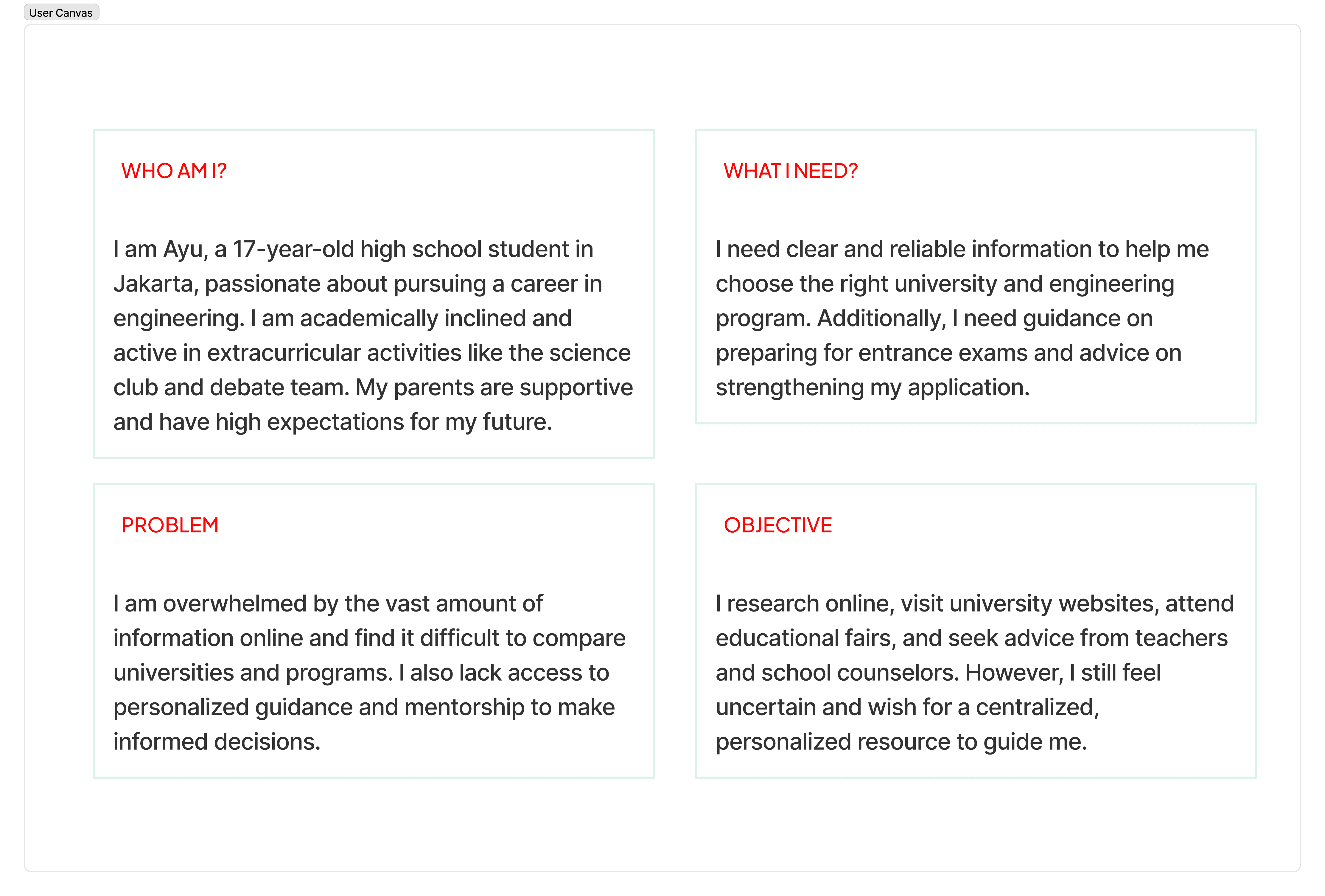Click the OBJECTIVE section heading

click(778, 525)
